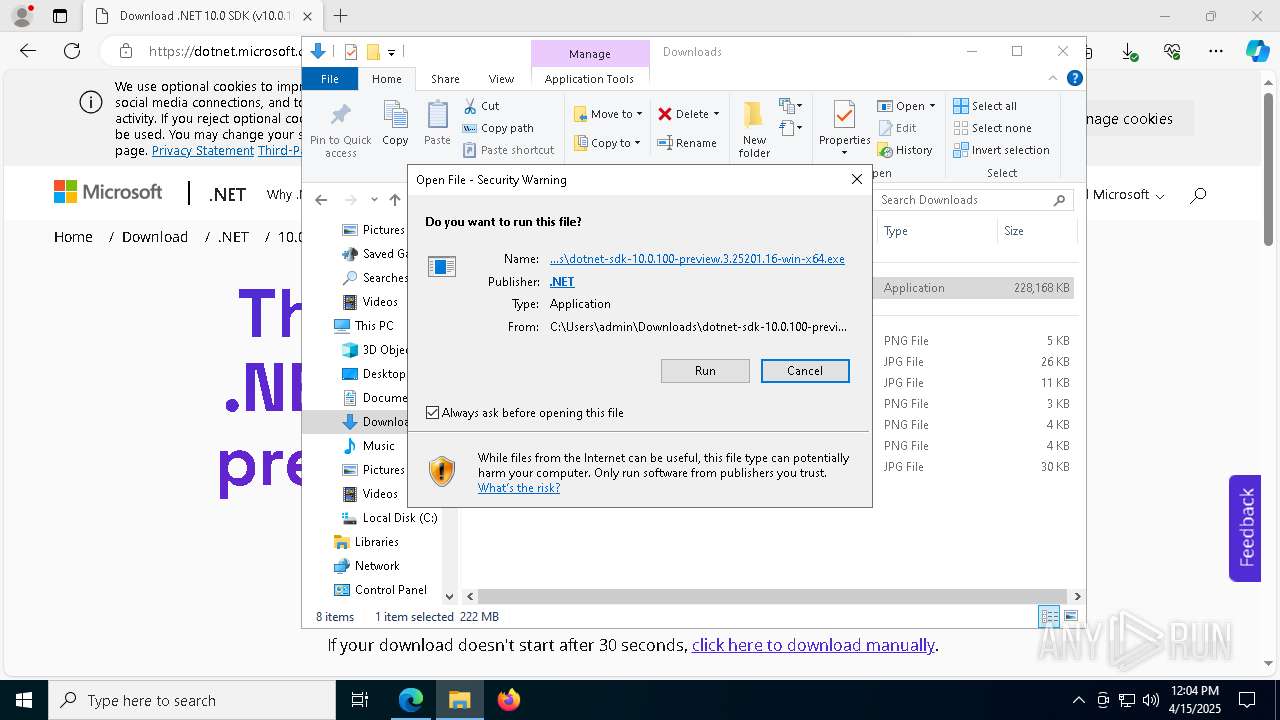Switch to the Home ribbon tab
The height and width of the screenshot is (720, 1280).
(387, 79)
